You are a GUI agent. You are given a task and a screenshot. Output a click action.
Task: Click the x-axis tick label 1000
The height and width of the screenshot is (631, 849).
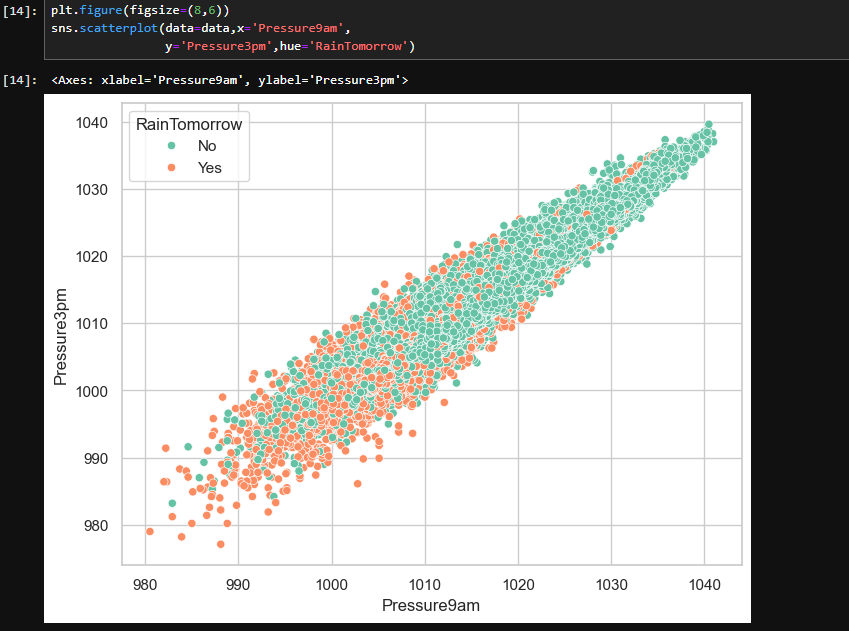tap(332, 585)
